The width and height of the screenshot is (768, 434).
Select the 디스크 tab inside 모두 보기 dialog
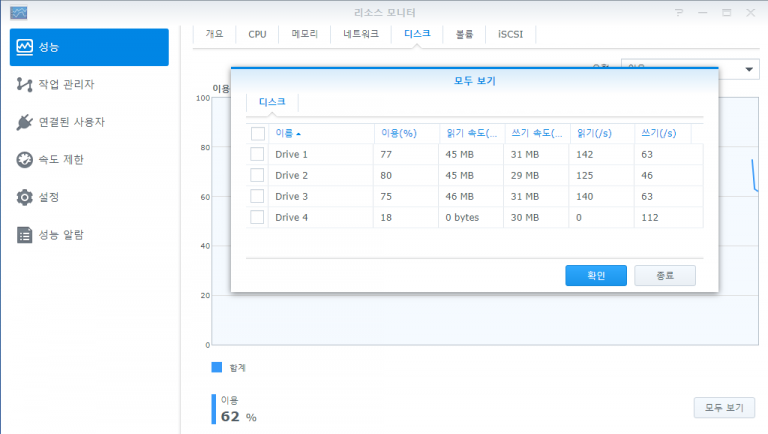click(272, 102)
